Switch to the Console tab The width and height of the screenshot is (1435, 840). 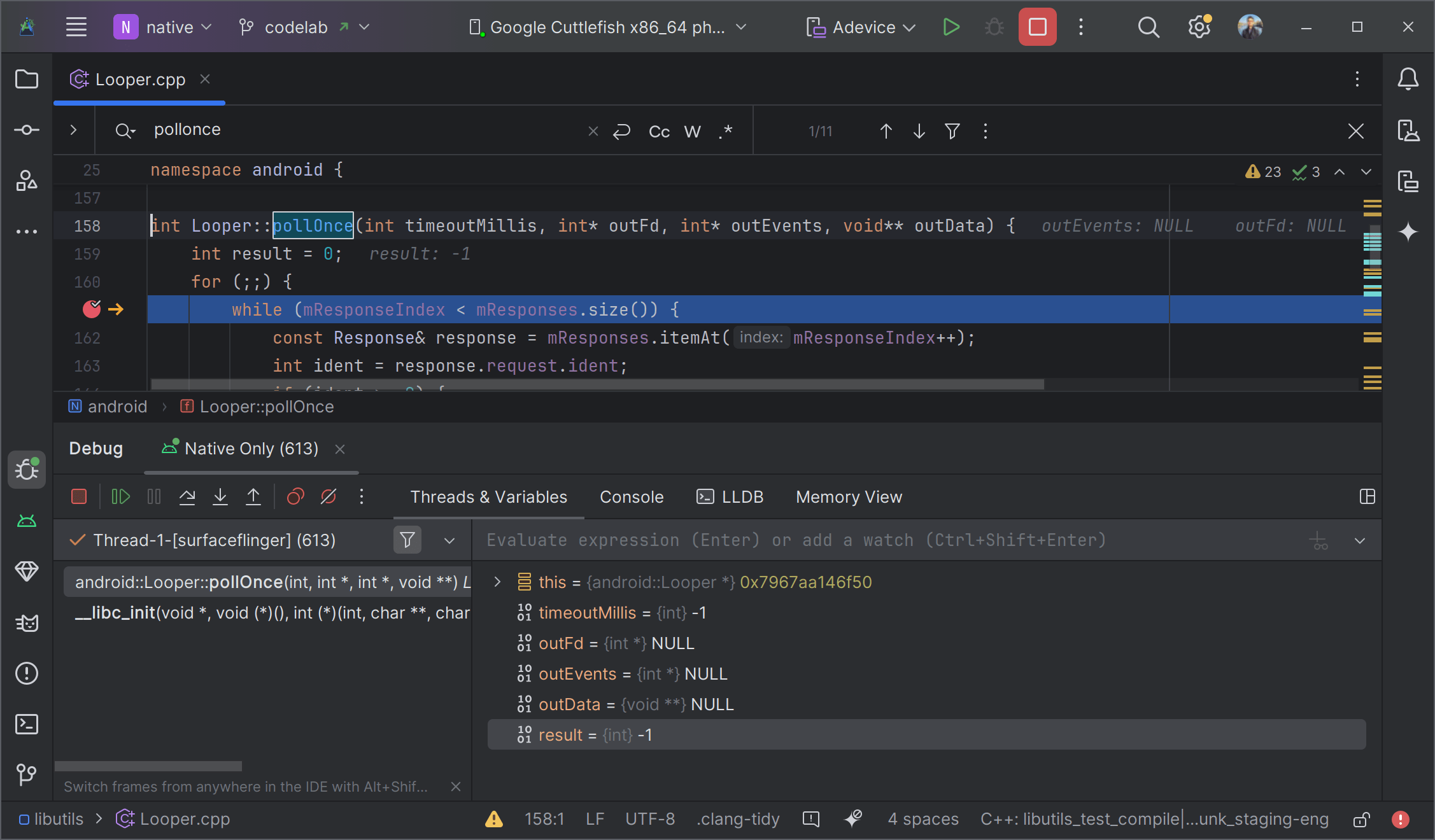pyautogui.click(x=631, y=497)
